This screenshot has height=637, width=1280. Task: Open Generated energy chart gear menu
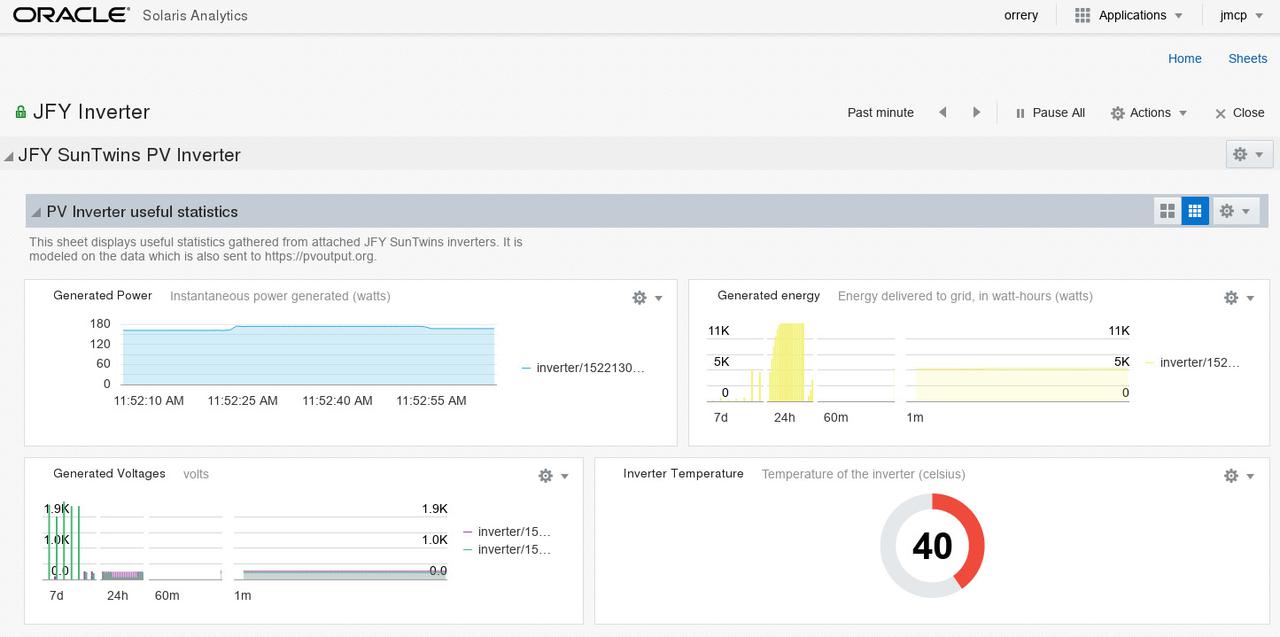(1239, 298)
